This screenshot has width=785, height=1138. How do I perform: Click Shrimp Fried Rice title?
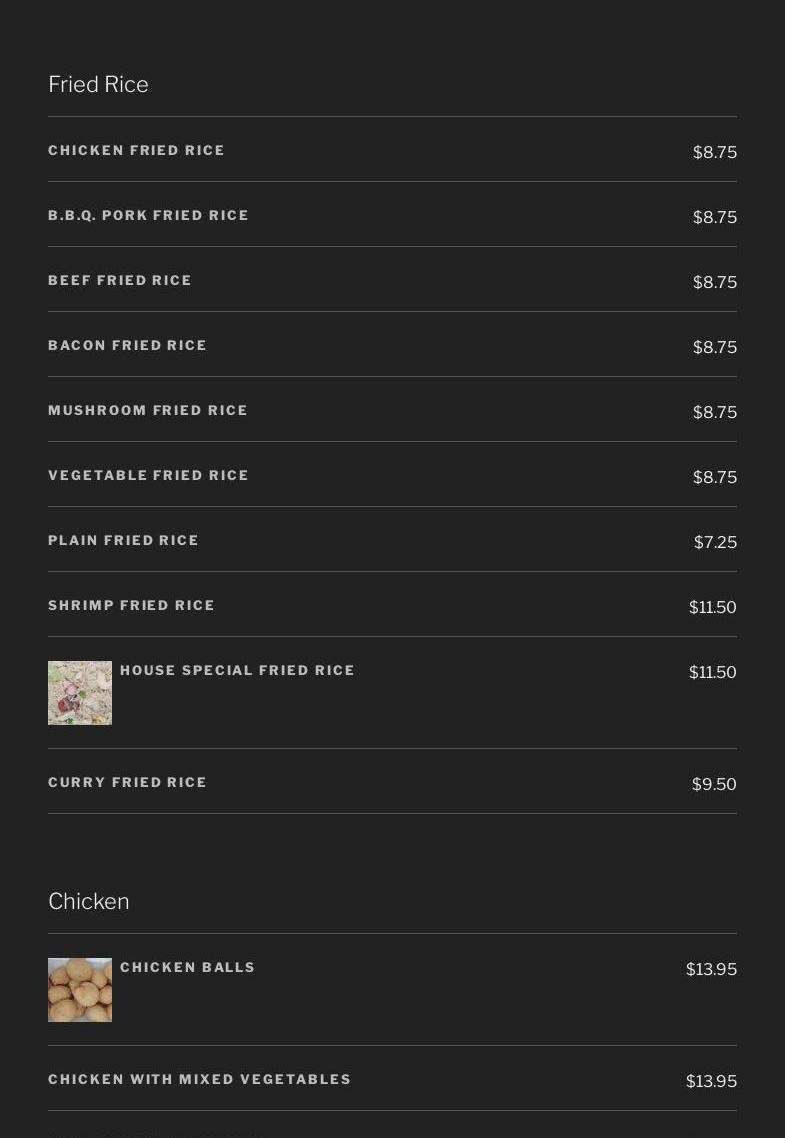[x=131, y=606]
